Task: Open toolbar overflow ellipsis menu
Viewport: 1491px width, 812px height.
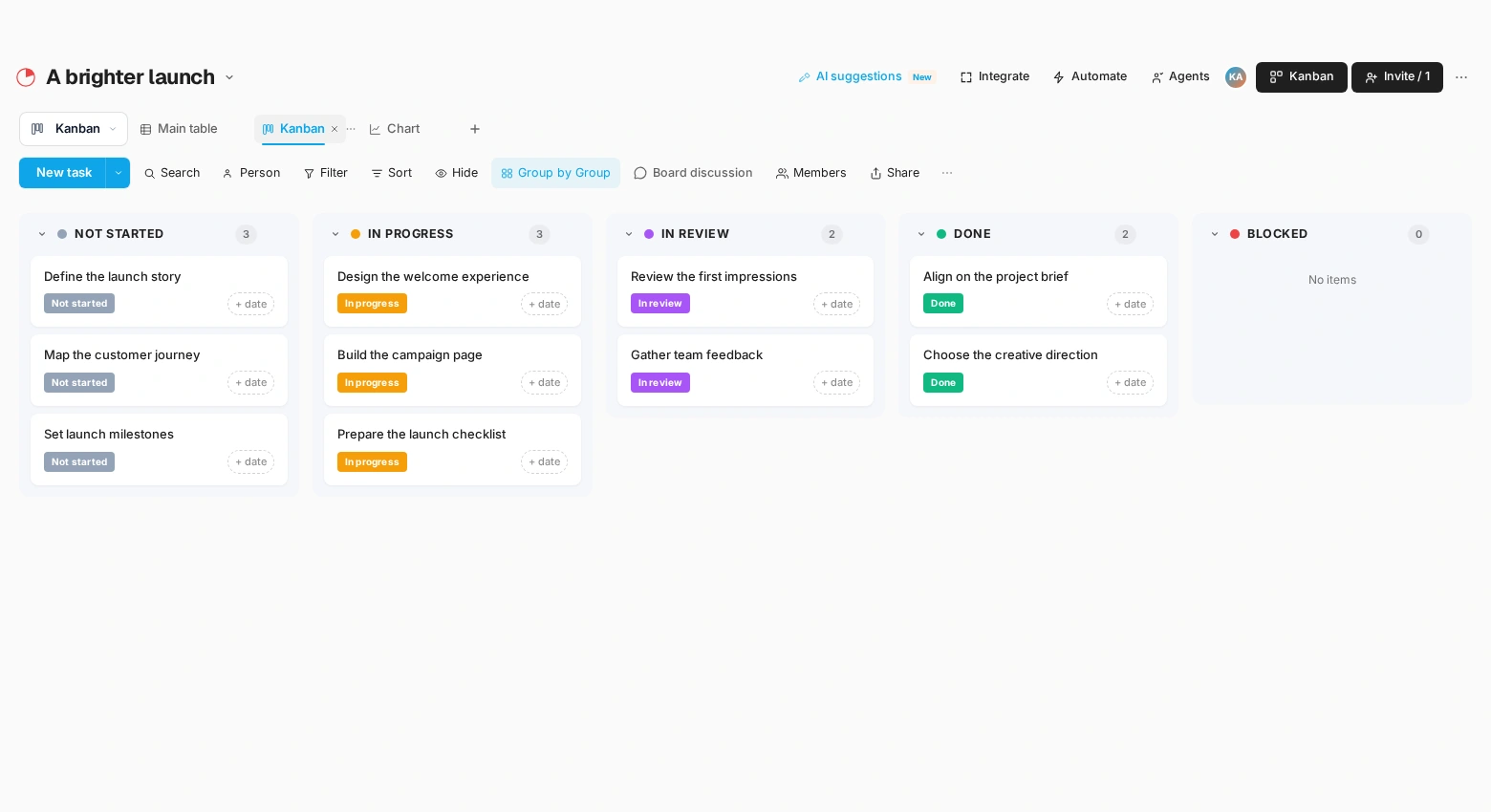Action: [947, 173]
